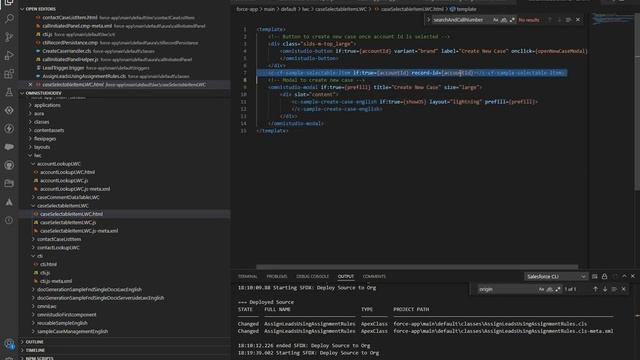Select the Output tab

point(345,276)
